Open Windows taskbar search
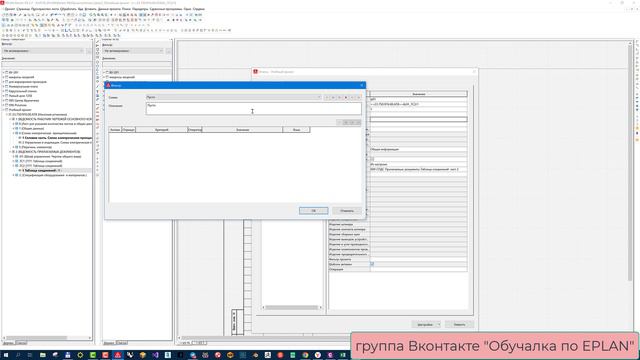640x360 pixels. [x=18, y=355]
